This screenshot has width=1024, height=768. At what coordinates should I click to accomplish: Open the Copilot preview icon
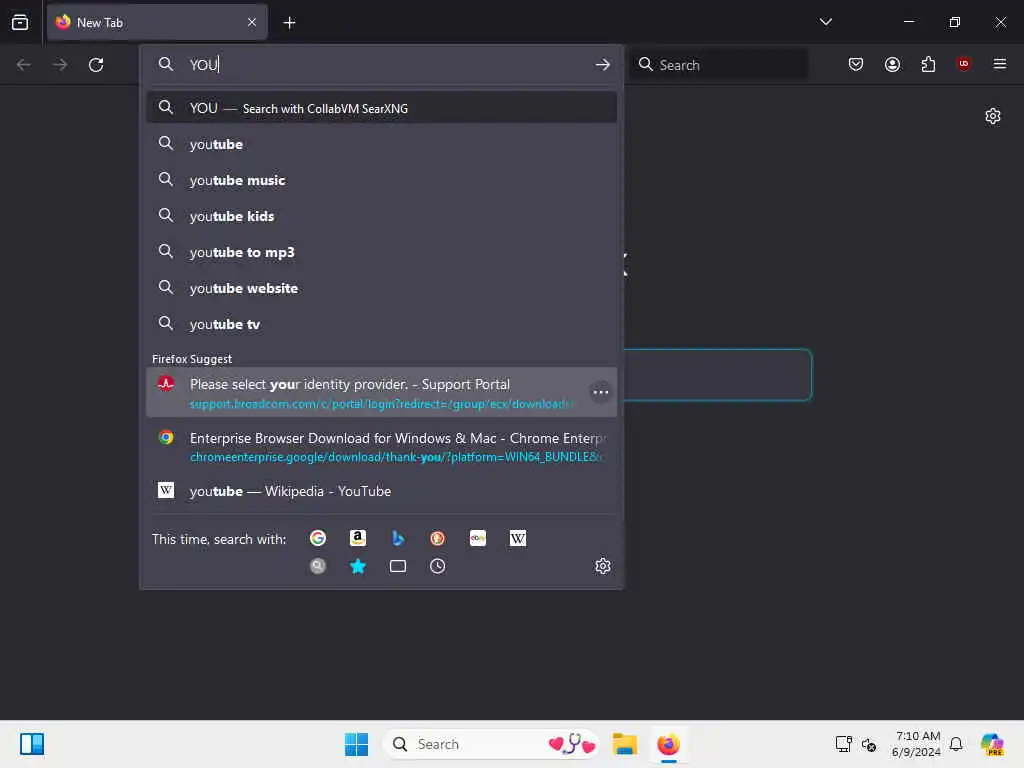[992, 744]
